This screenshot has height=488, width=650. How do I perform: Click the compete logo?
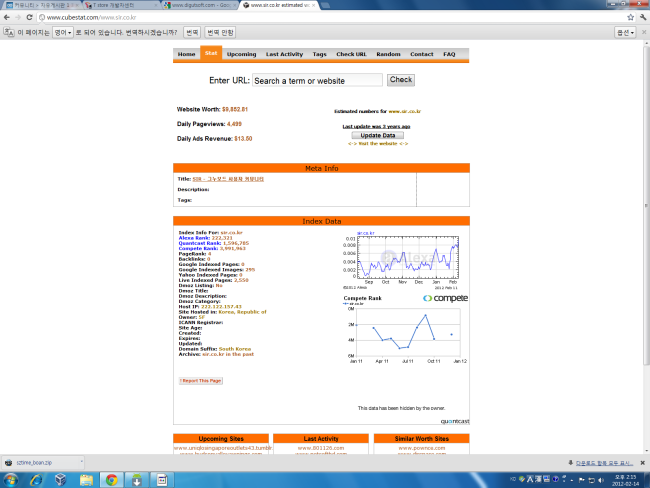coord(445,298)
